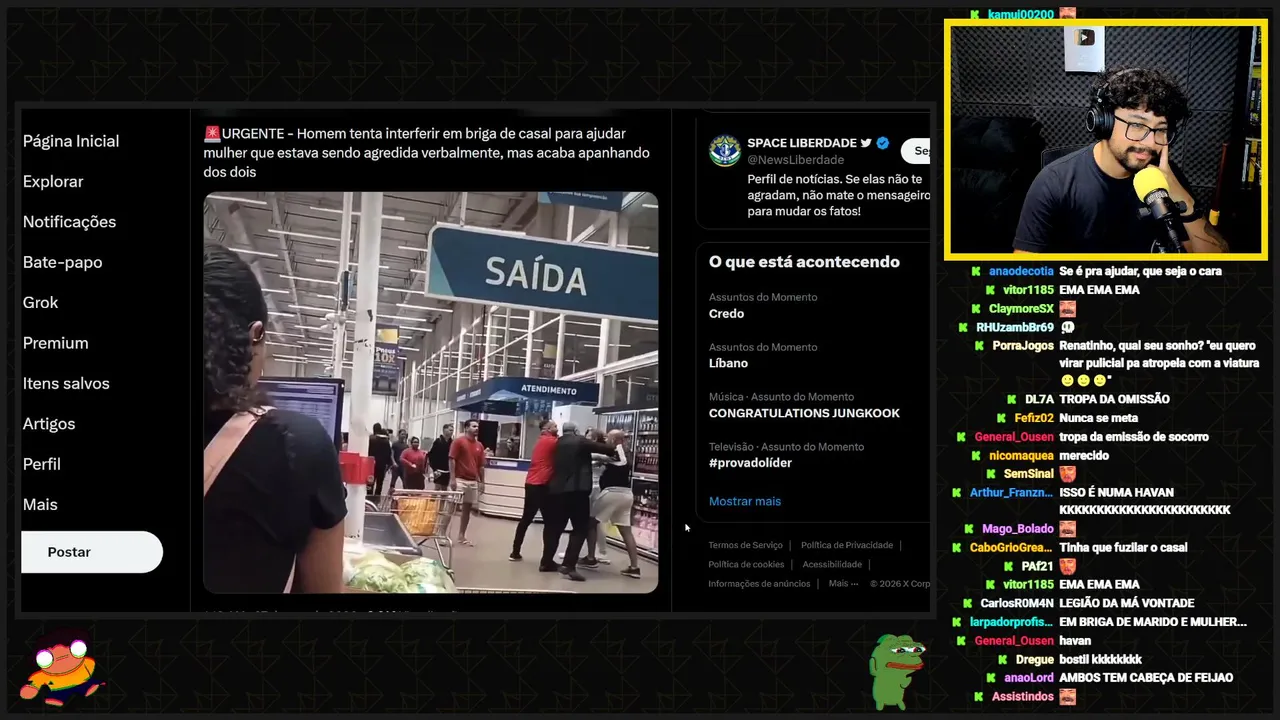
Task: Click Mostrar mais under trends
Action: point(745,501)
